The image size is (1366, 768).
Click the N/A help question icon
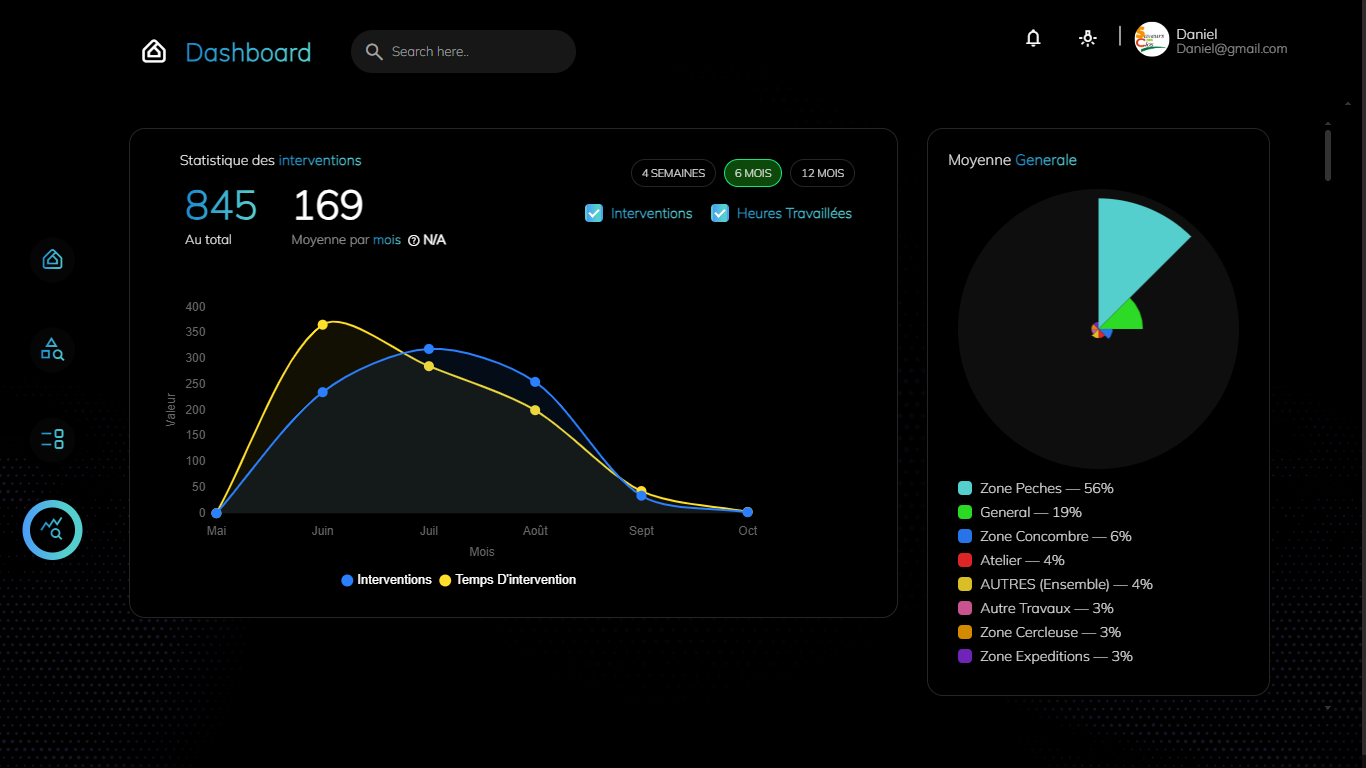(413, 240)
